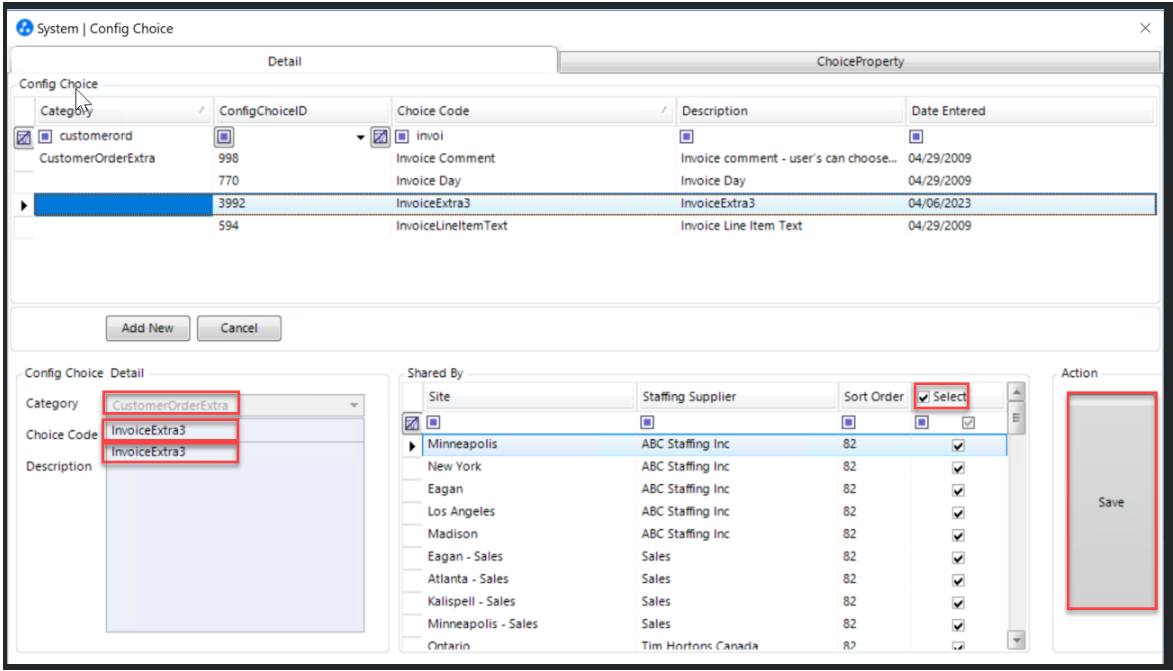
Task: Click the Choice Code input field
Action: (x=235, y=430)
